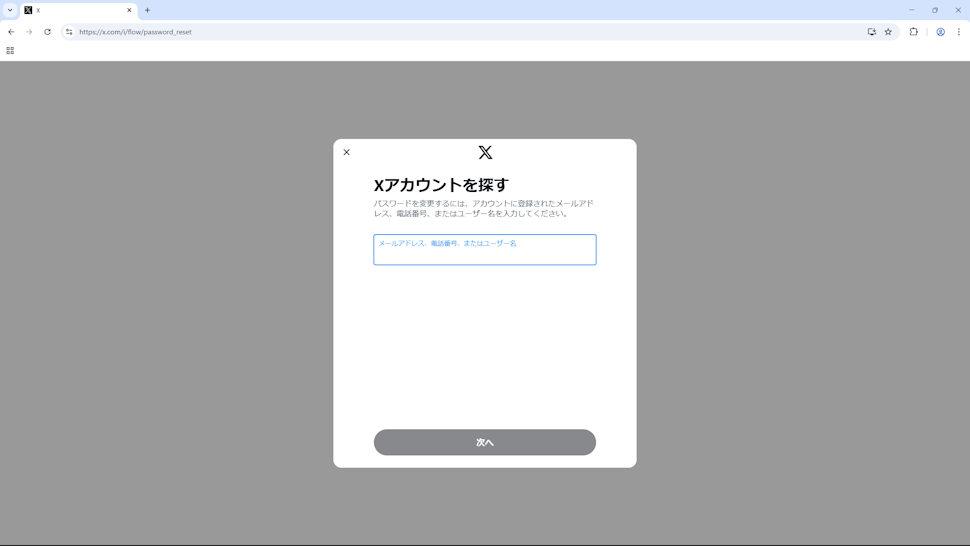The width and height of the screenshot is (970, 546).
Task: Click the X logo in the dialog
Action: point(485,152)
